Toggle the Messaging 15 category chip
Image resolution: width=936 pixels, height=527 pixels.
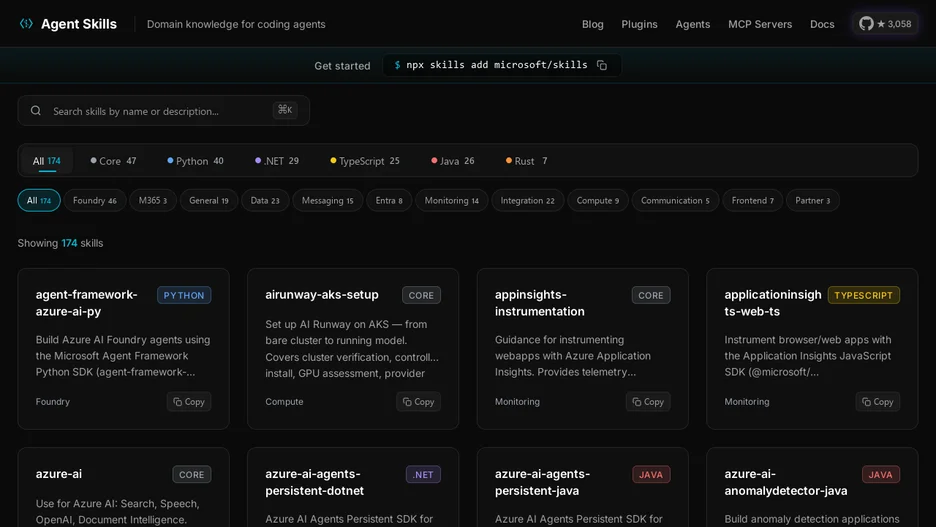328,201
